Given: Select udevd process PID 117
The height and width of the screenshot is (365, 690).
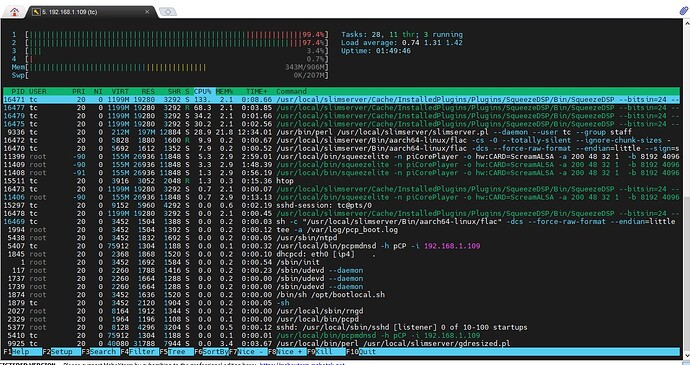Looking at the screenshot, I should click(341, 270).
